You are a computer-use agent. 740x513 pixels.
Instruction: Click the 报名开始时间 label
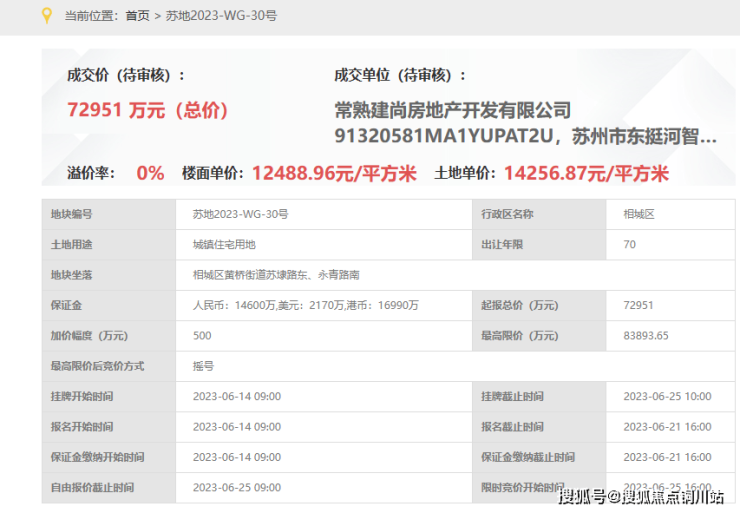(x=82, y=427)
